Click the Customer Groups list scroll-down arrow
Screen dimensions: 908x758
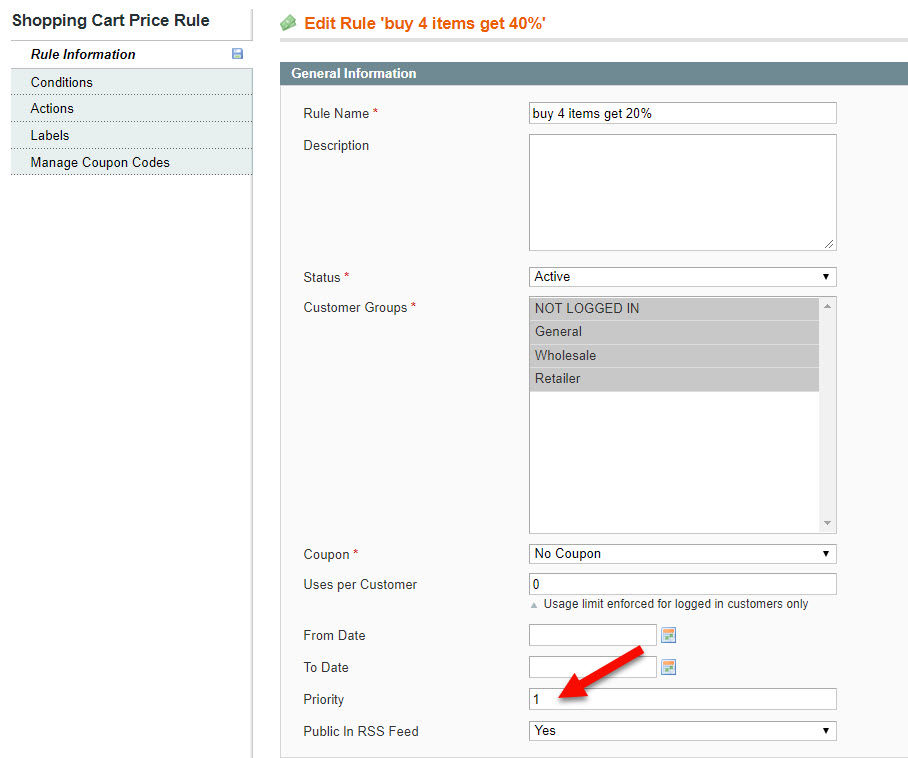click(x=828, y=523)
